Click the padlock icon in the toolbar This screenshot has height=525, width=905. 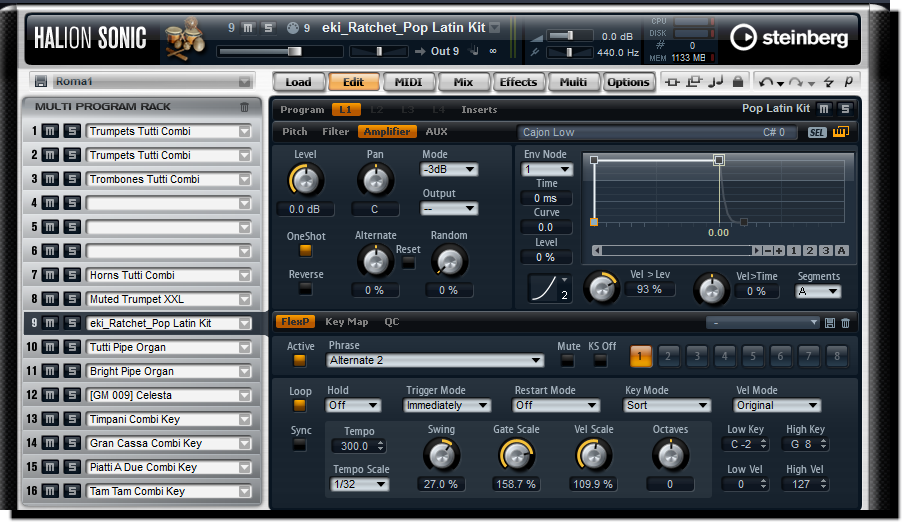pyautogui.click(x=738, y=81)
